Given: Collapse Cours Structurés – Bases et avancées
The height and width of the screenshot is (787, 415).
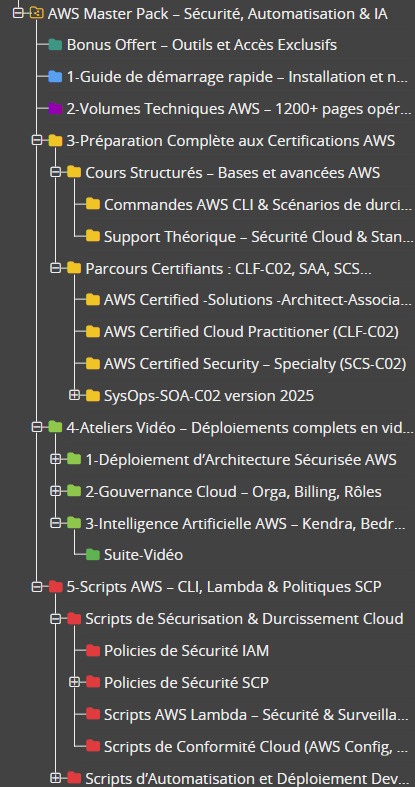Looking at the screenshot, I should point(55,172).
